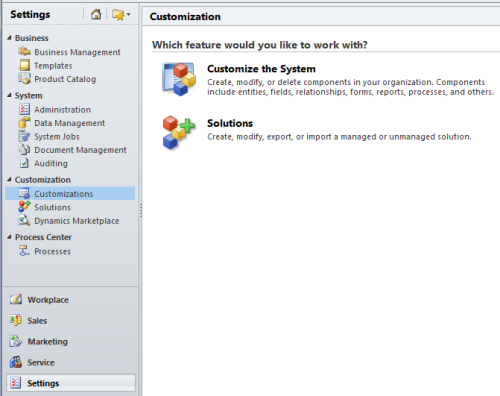Open Data Management

coord(70,123)
